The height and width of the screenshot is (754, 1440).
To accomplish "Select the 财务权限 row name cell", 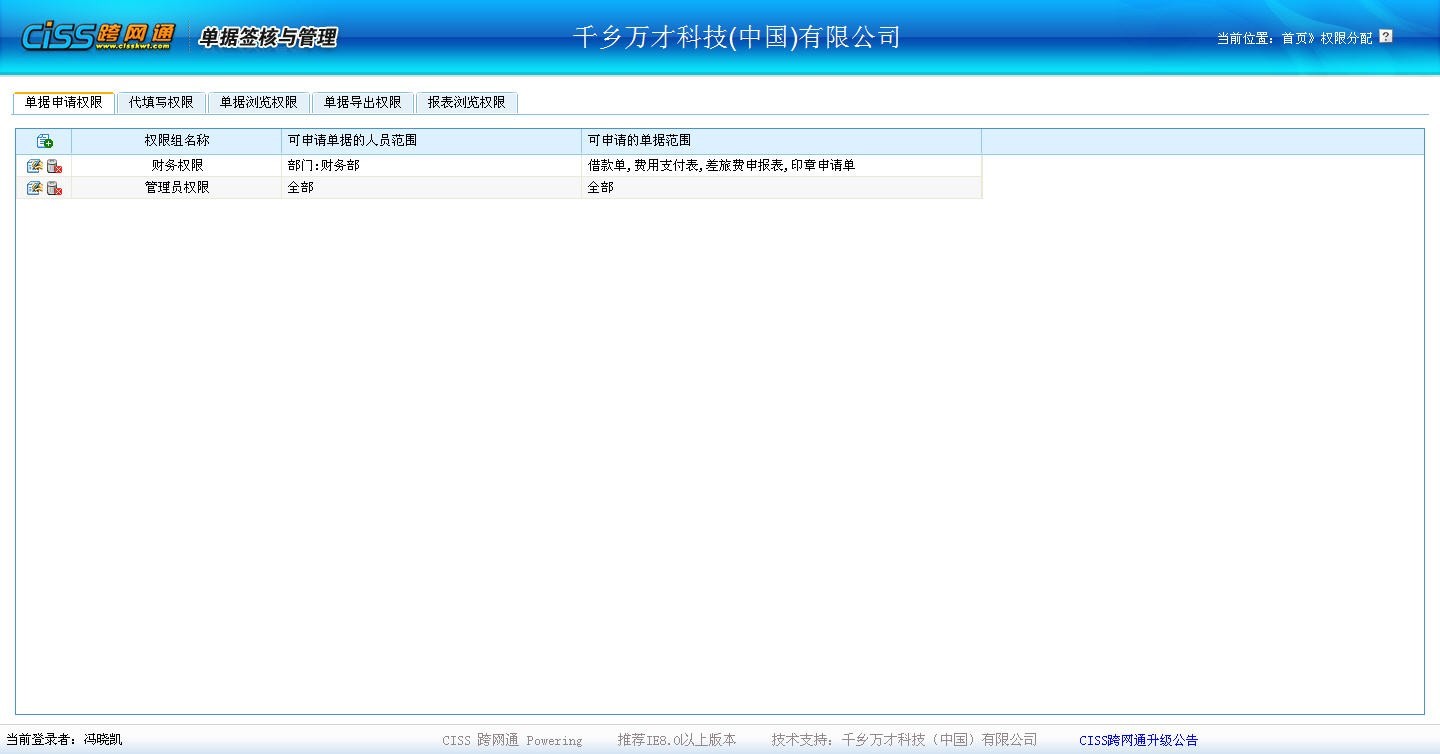I will pos(177,166).
